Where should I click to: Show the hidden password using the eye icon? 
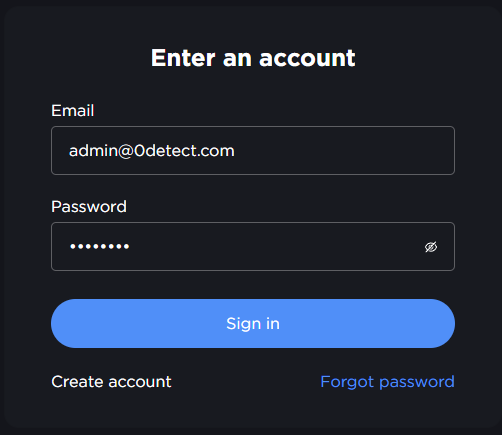[431, 247]
